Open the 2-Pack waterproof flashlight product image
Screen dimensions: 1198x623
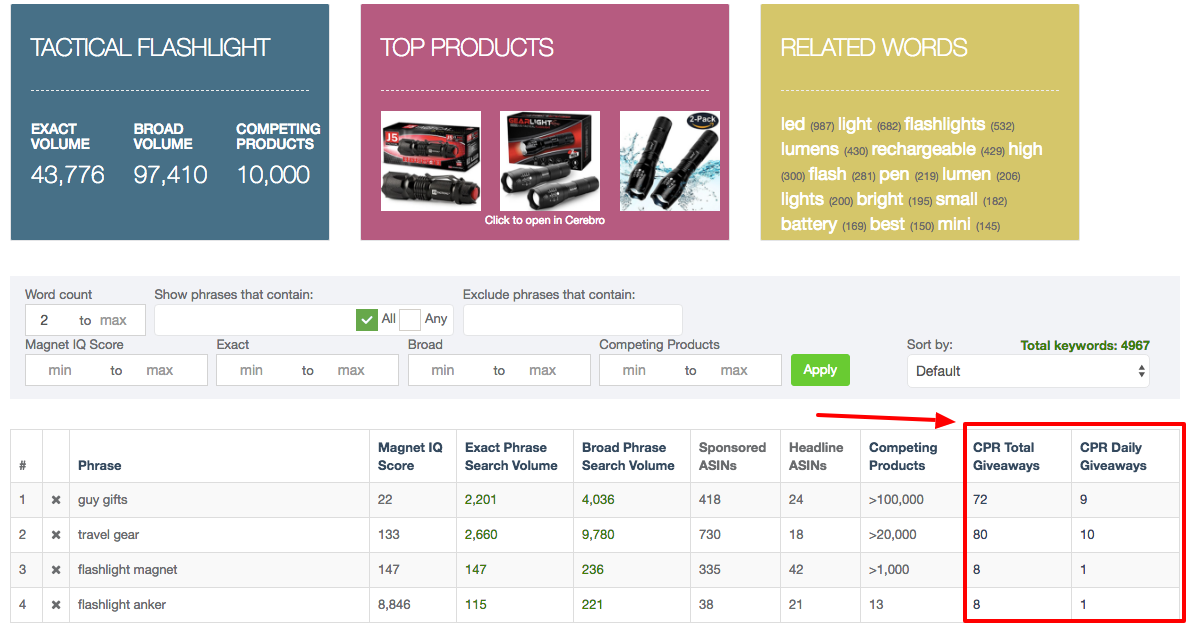pos(670,161)
